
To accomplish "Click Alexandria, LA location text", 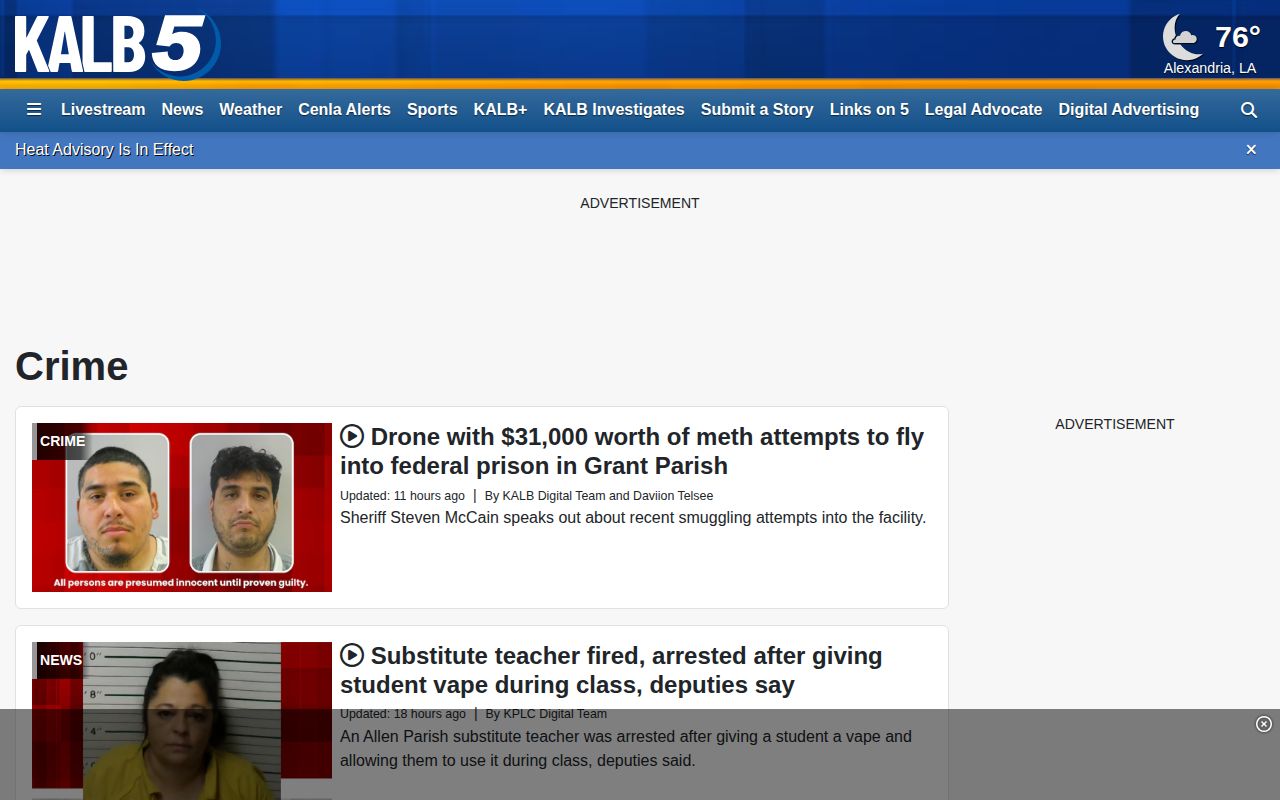I will click(1210, 68).
